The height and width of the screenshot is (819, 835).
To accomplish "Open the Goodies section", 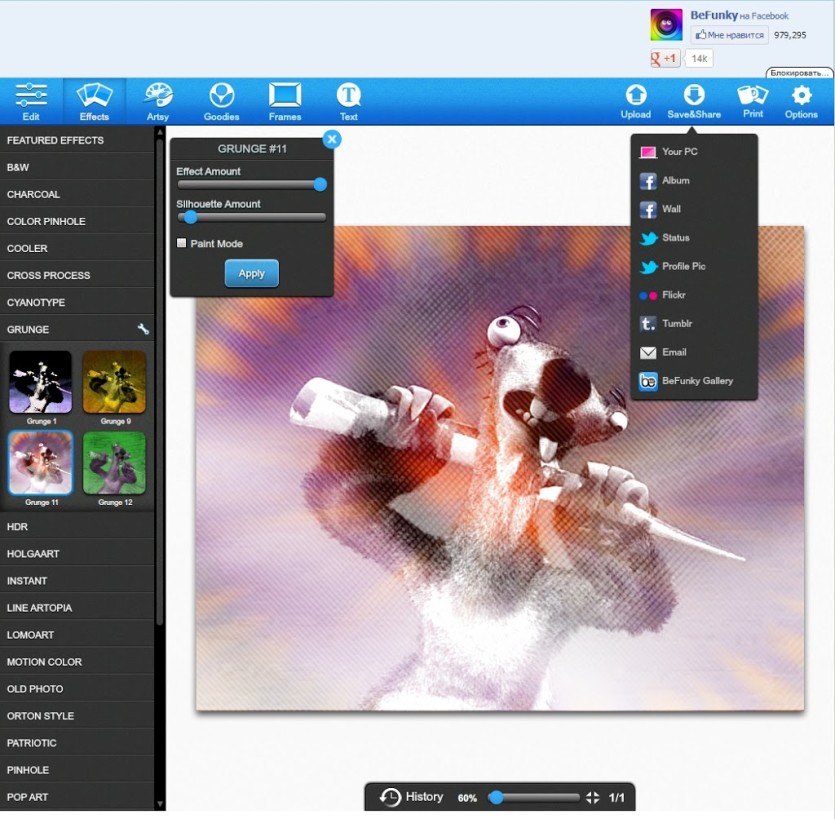I will 222,101.
